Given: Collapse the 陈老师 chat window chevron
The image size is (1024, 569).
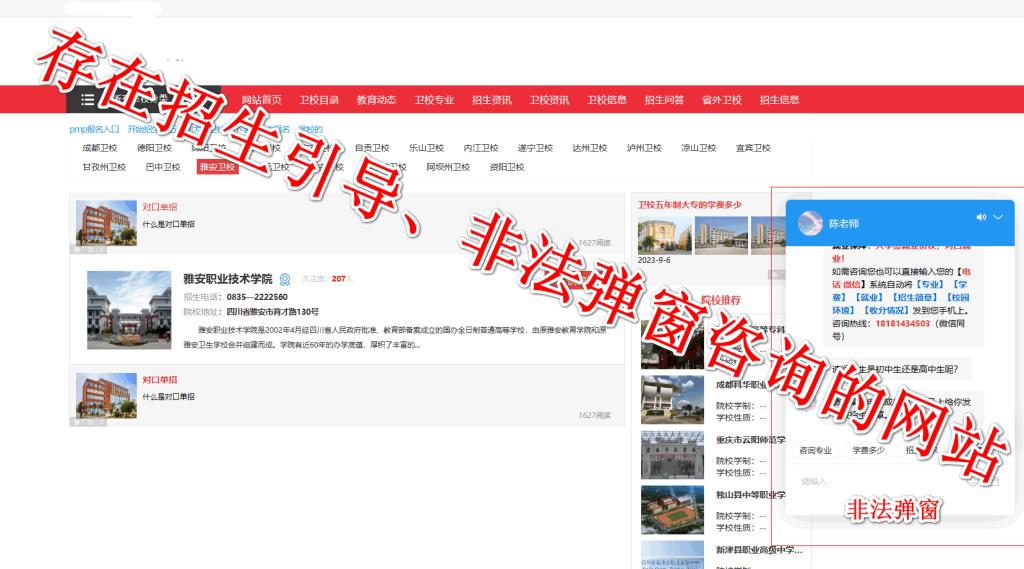Looking at the screenshot, I should (998, 217).
